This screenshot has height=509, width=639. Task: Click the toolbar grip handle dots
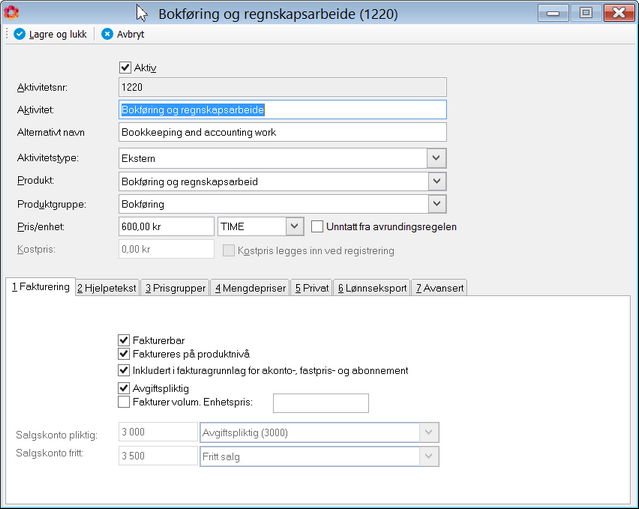click(x=7, y=34)
